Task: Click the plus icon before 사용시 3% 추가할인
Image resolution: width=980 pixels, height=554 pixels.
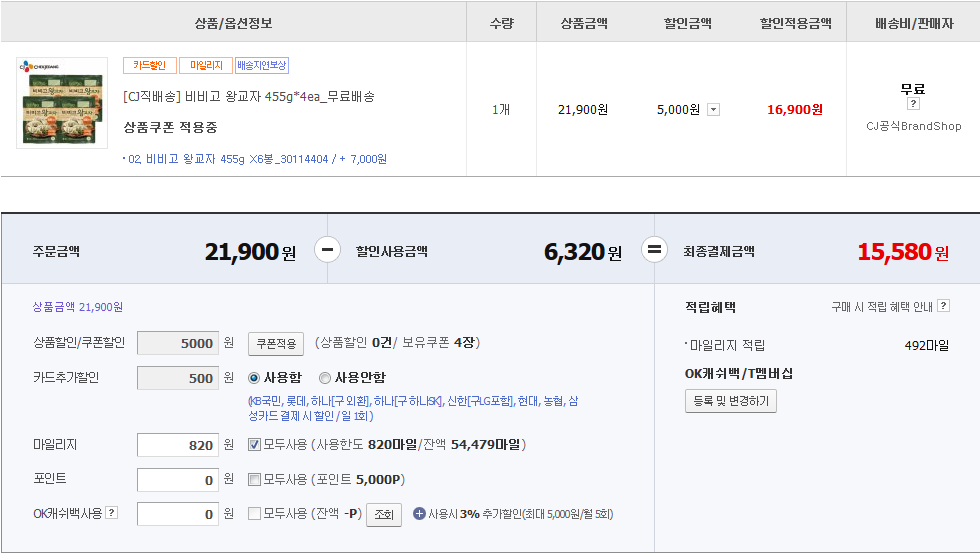Action: (x=419, y=514)
